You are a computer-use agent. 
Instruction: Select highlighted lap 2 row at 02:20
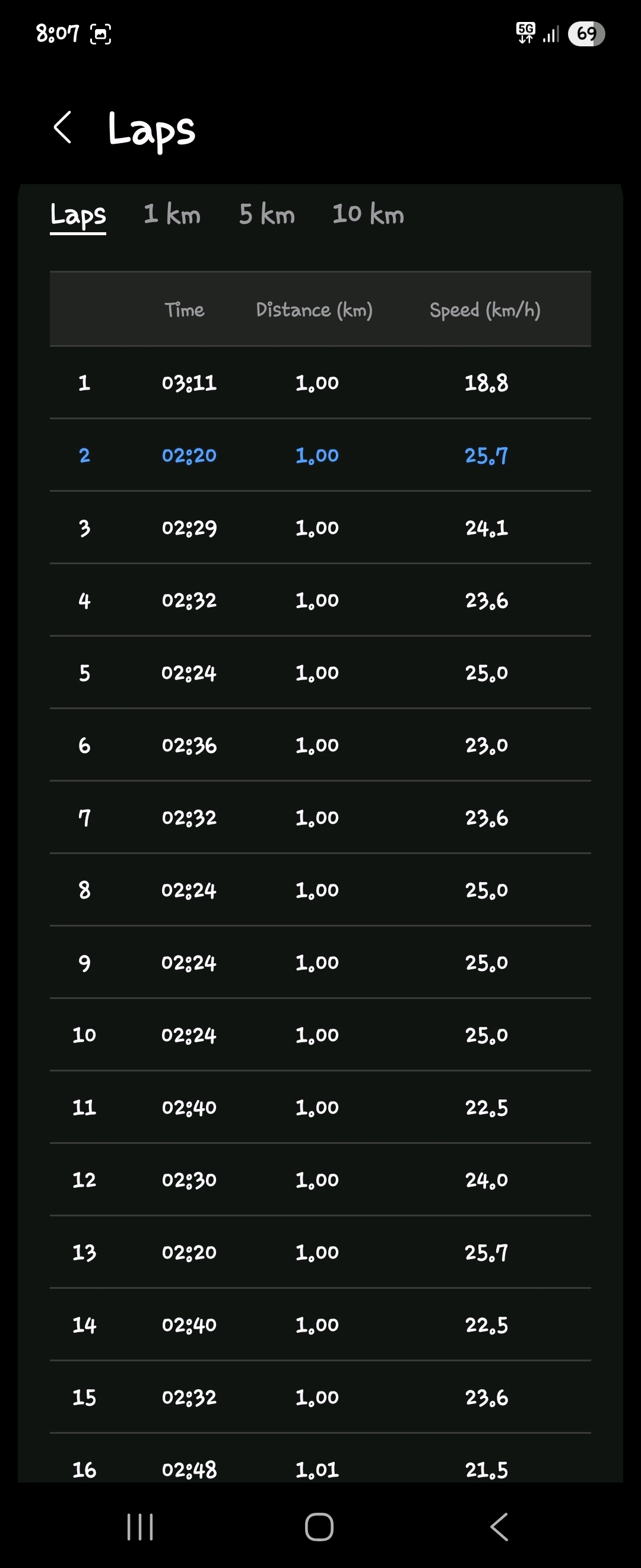point(320,455)
